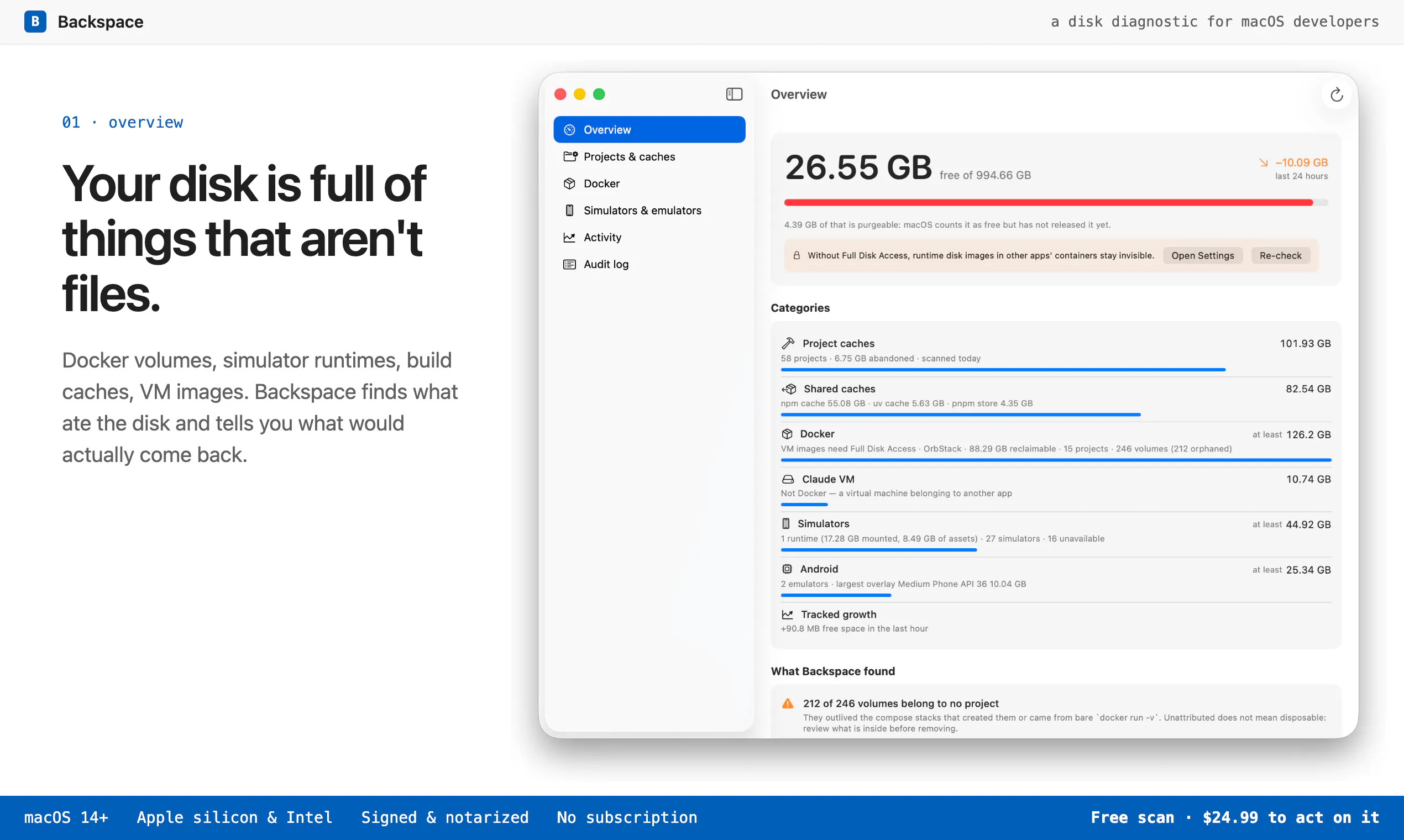Click the Projects & caches folder icon

[570, 156]
